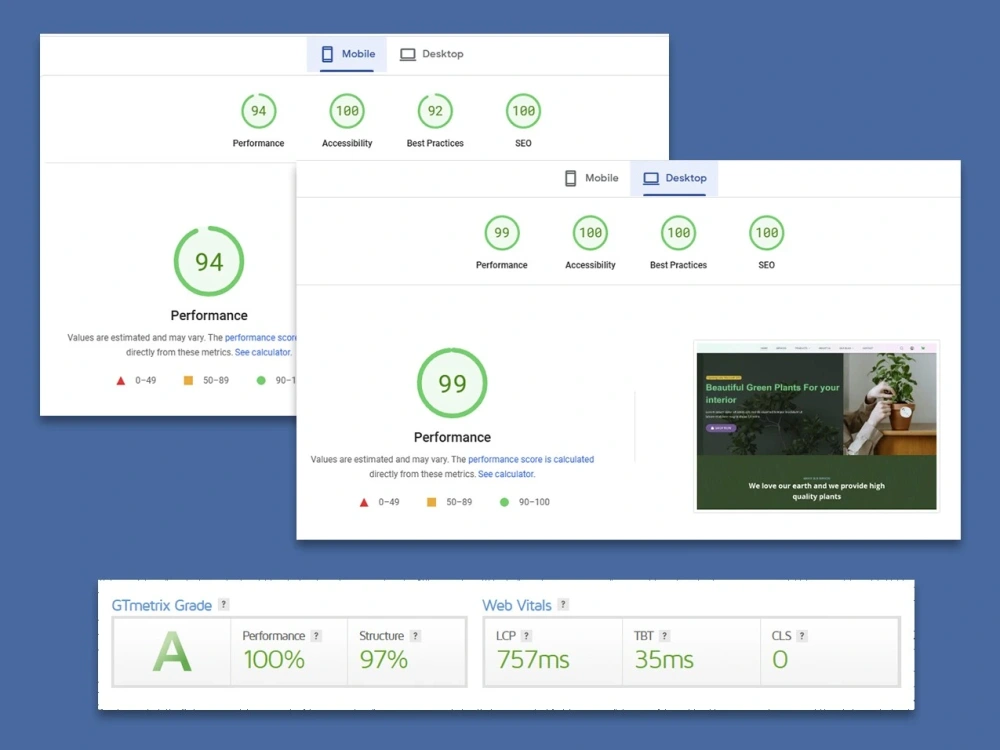Viewport: 1000px width, 750px height.
Task: Click bold Performance heading under the 94 score
Action: pos(209,316)
